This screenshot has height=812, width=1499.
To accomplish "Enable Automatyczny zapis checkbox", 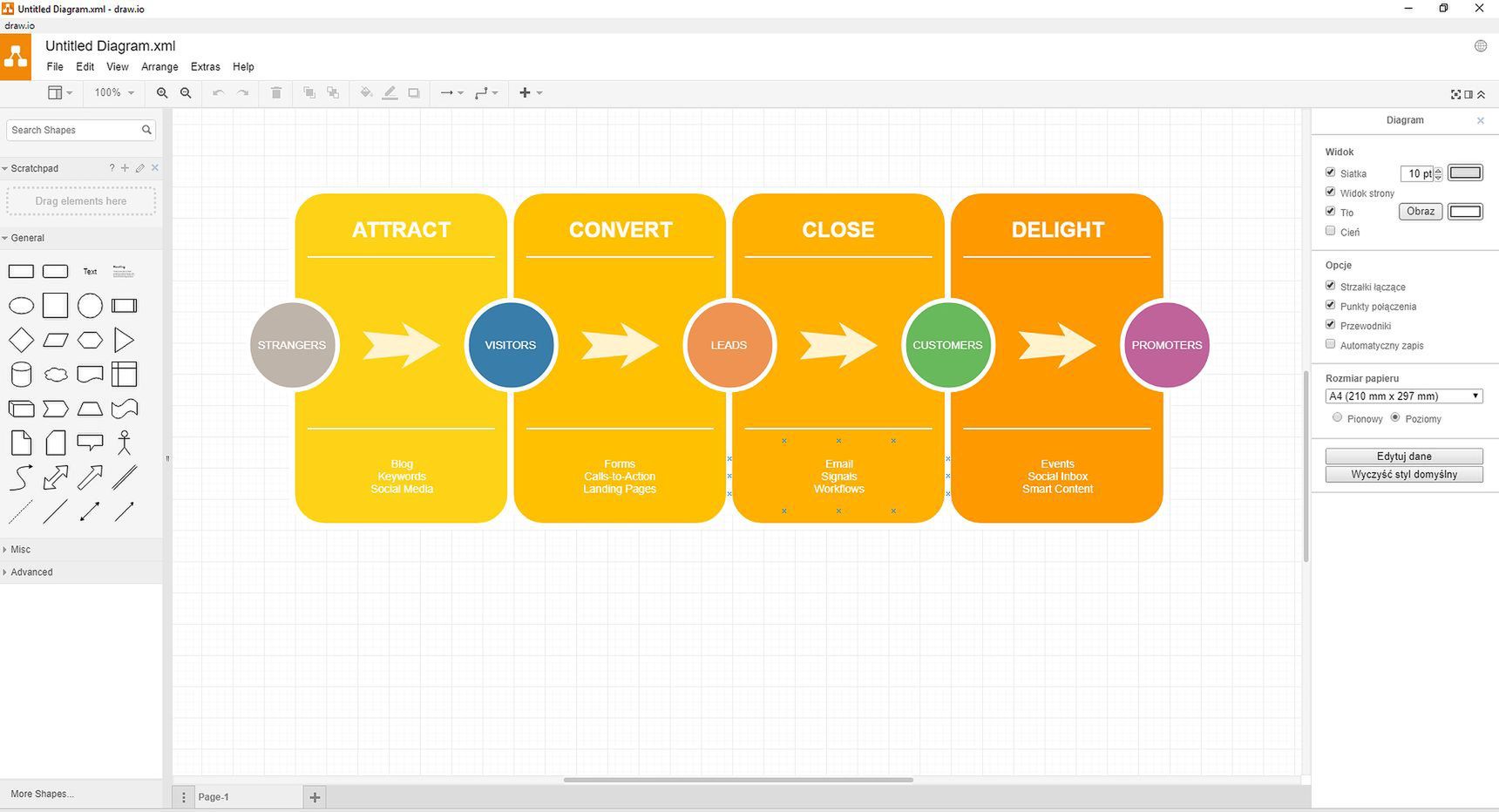I will [x=1331, y=344].
